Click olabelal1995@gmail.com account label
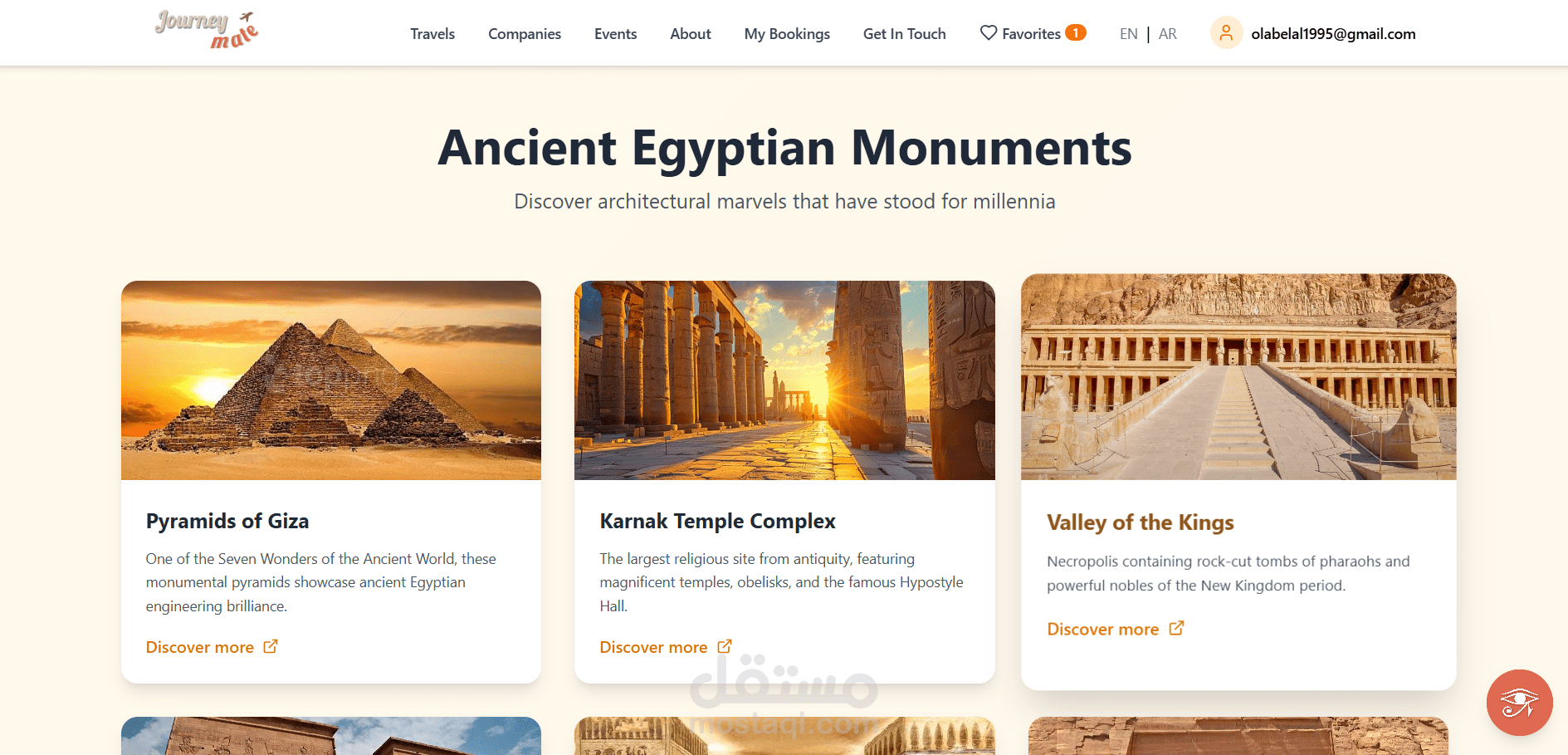Screen dimensions: 1568x755 (1333, 34)
